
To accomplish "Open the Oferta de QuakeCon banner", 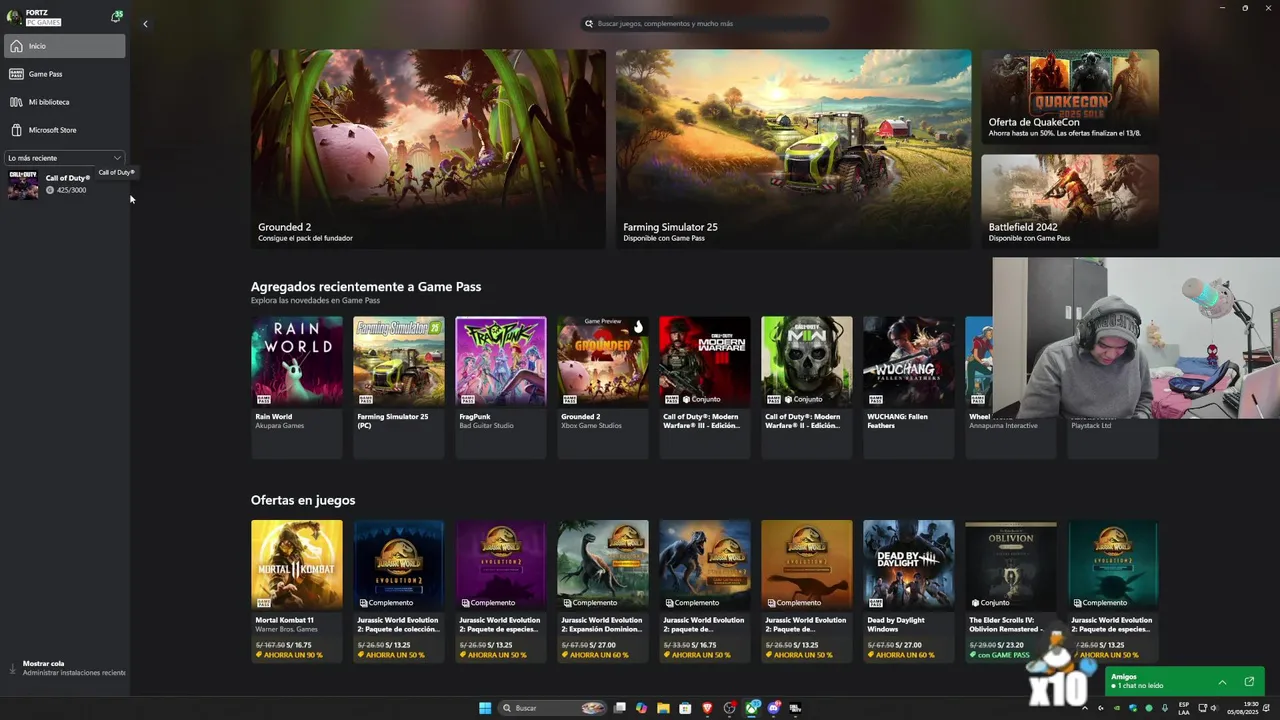I will [1070, 97].
